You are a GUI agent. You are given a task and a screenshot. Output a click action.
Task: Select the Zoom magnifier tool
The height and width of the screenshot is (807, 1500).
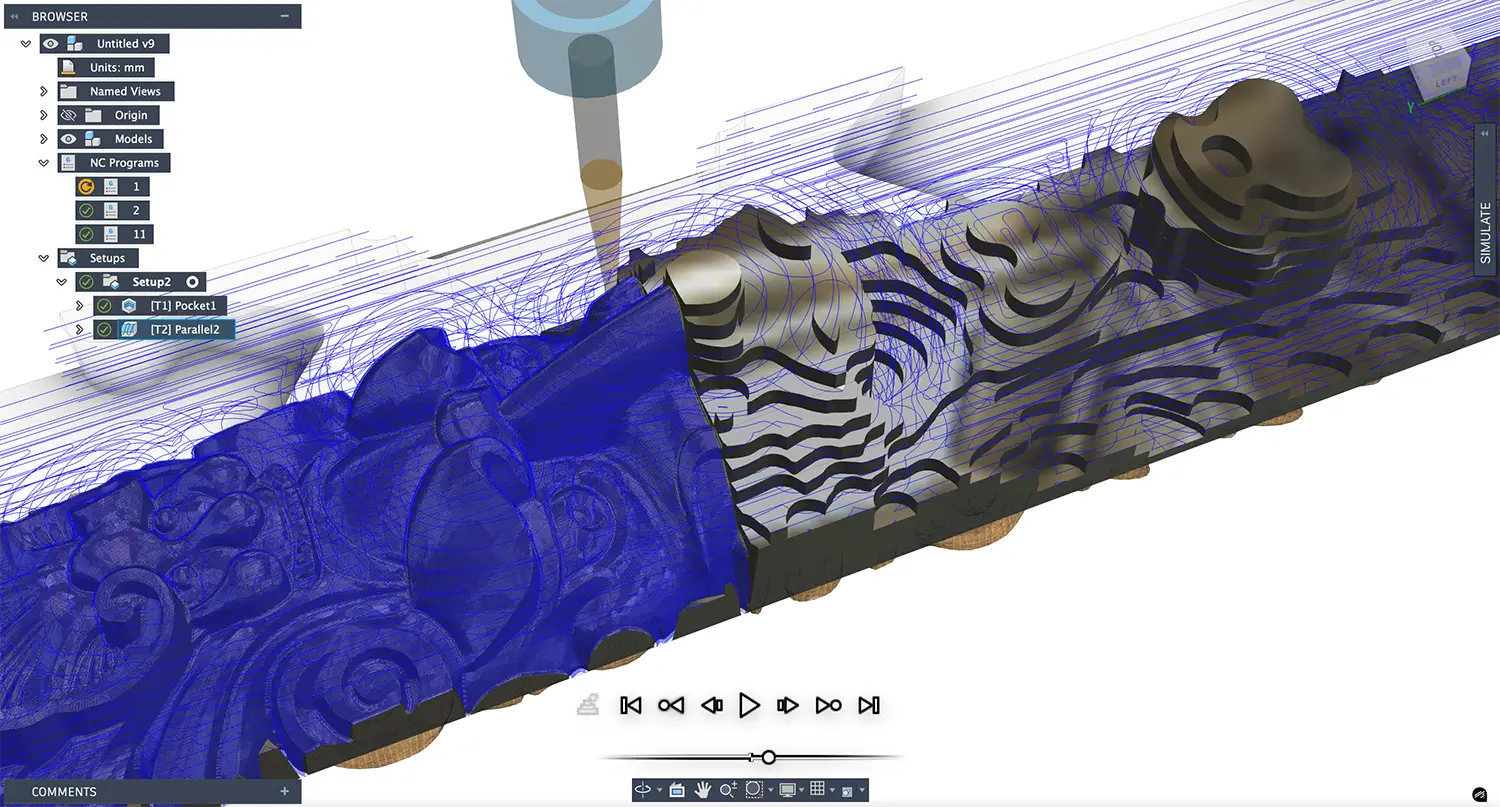pos(729,790)
